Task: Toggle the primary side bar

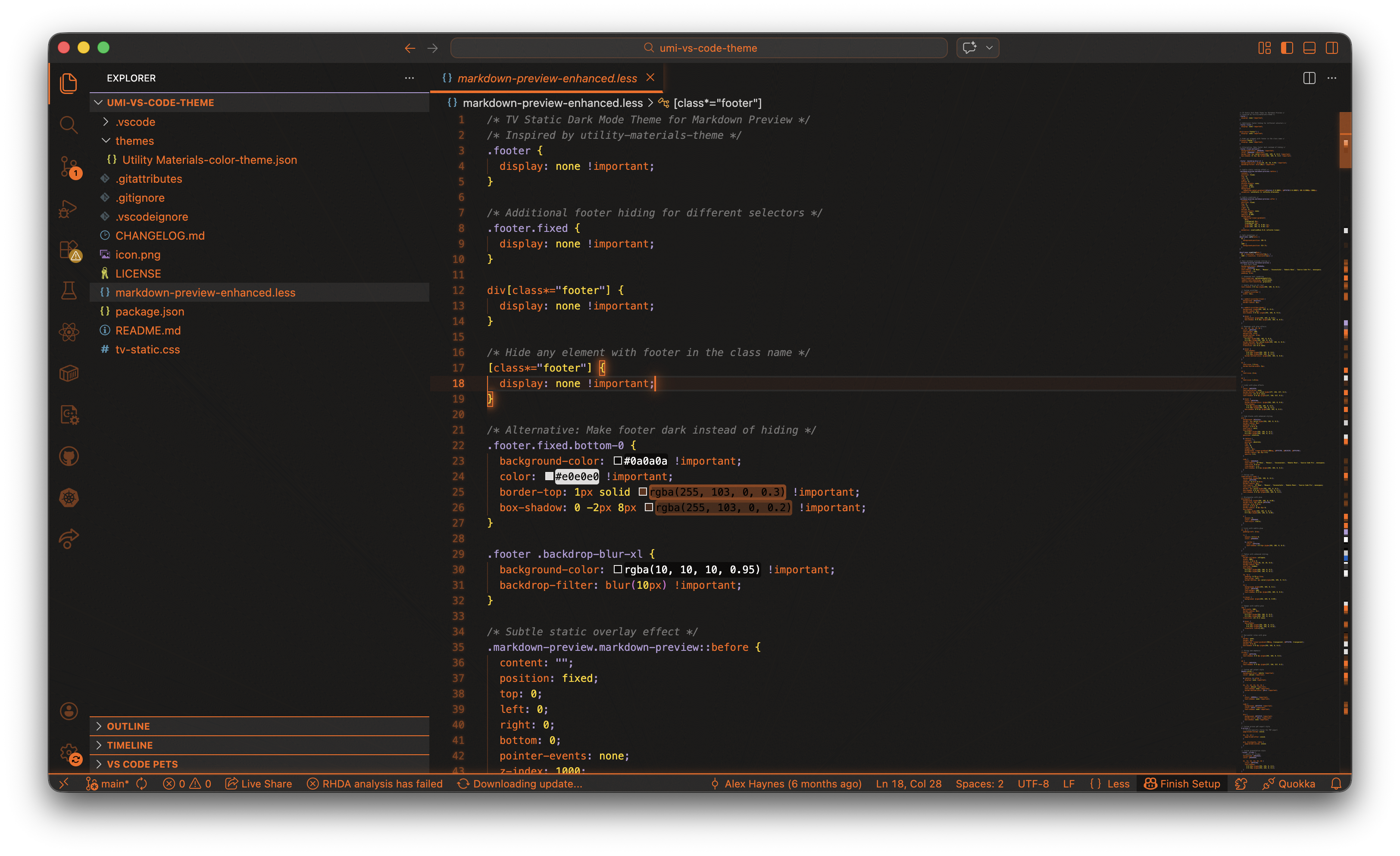Action: 1287,48
